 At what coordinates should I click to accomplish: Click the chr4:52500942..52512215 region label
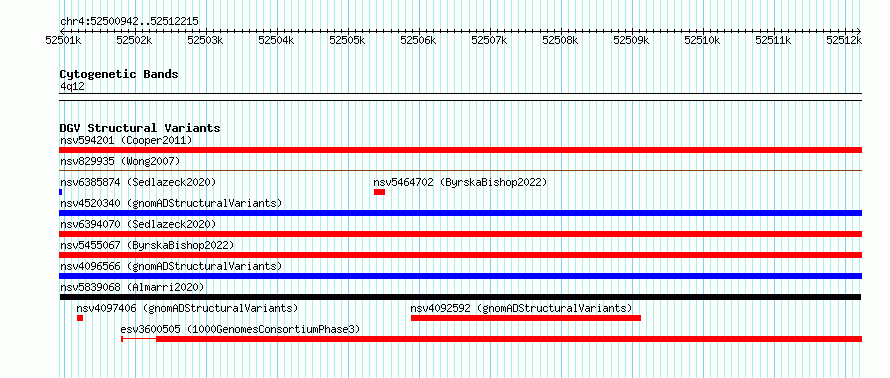click(129, 22)
